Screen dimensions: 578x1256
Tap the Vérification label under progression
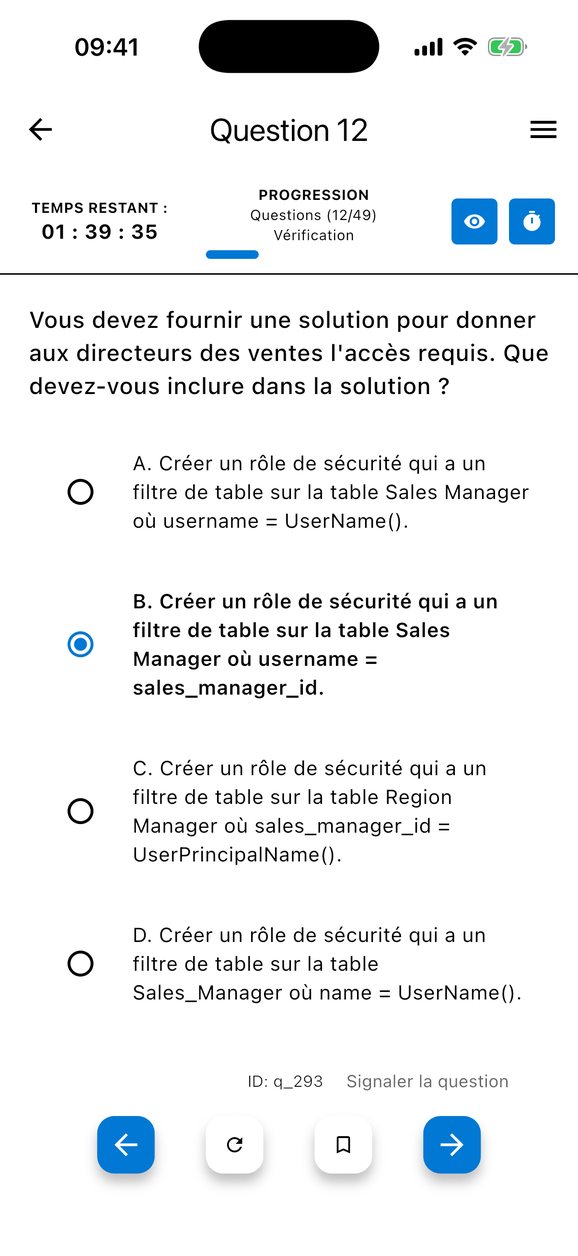[313, 235]
